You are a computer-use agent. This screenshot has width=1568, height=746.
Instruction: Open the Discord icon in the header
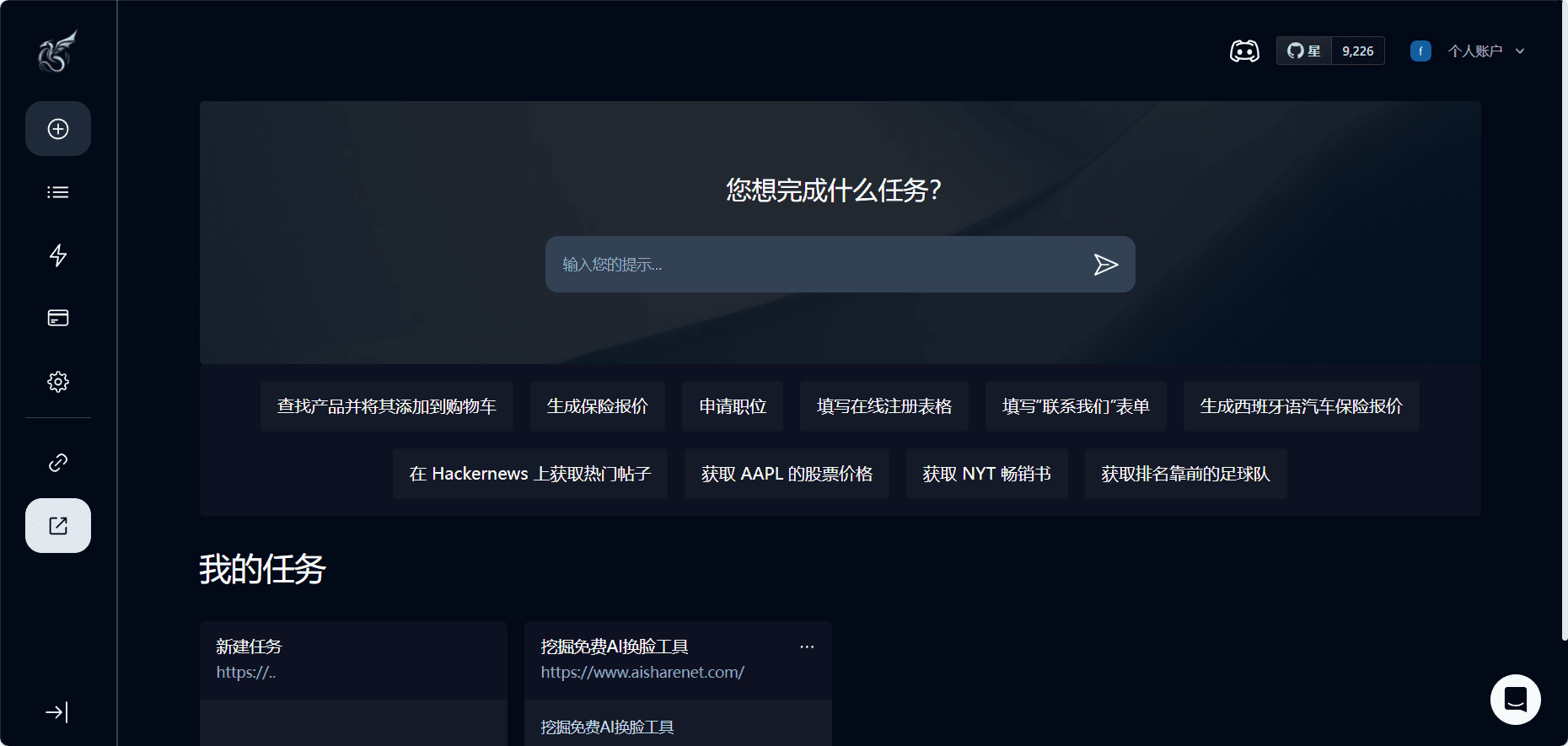click(1244, 51)
